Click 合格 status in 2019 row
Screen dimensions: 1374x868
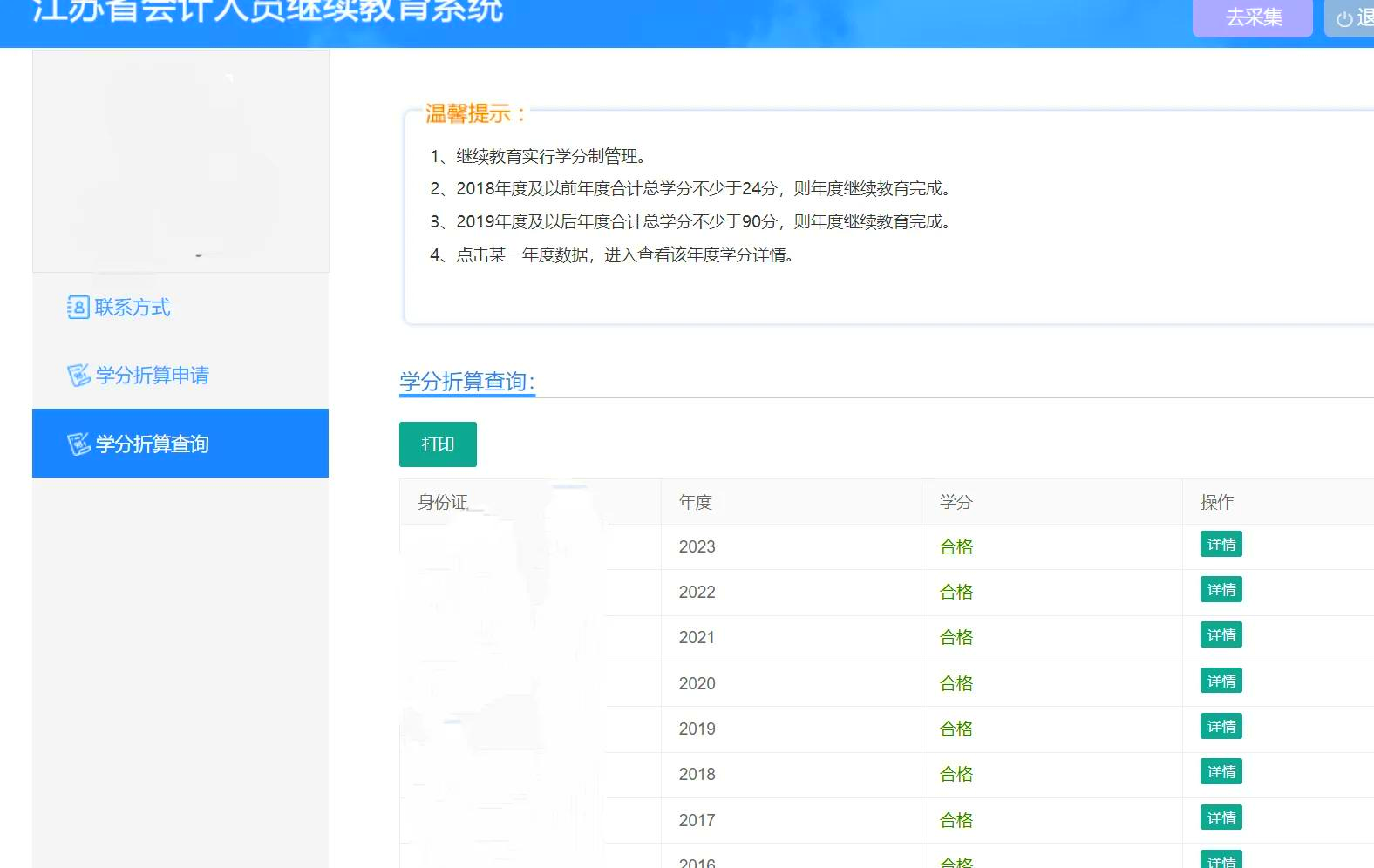[956, 729]
